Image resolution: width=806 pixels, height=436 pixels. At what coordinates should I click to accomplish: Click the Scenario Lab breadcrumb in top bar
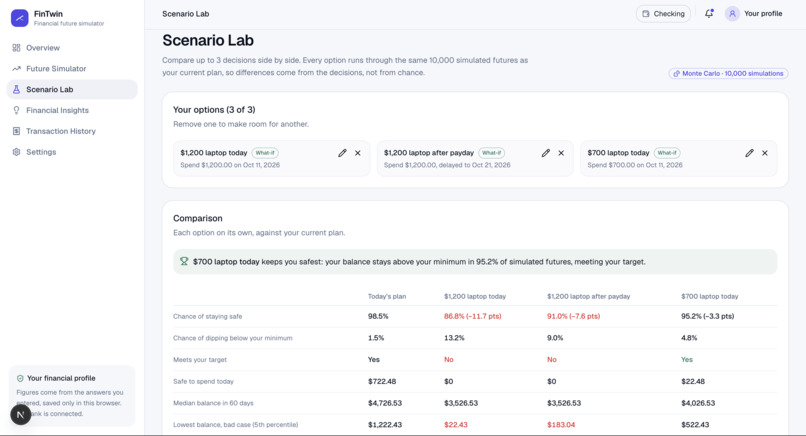(x=186, y=14)
